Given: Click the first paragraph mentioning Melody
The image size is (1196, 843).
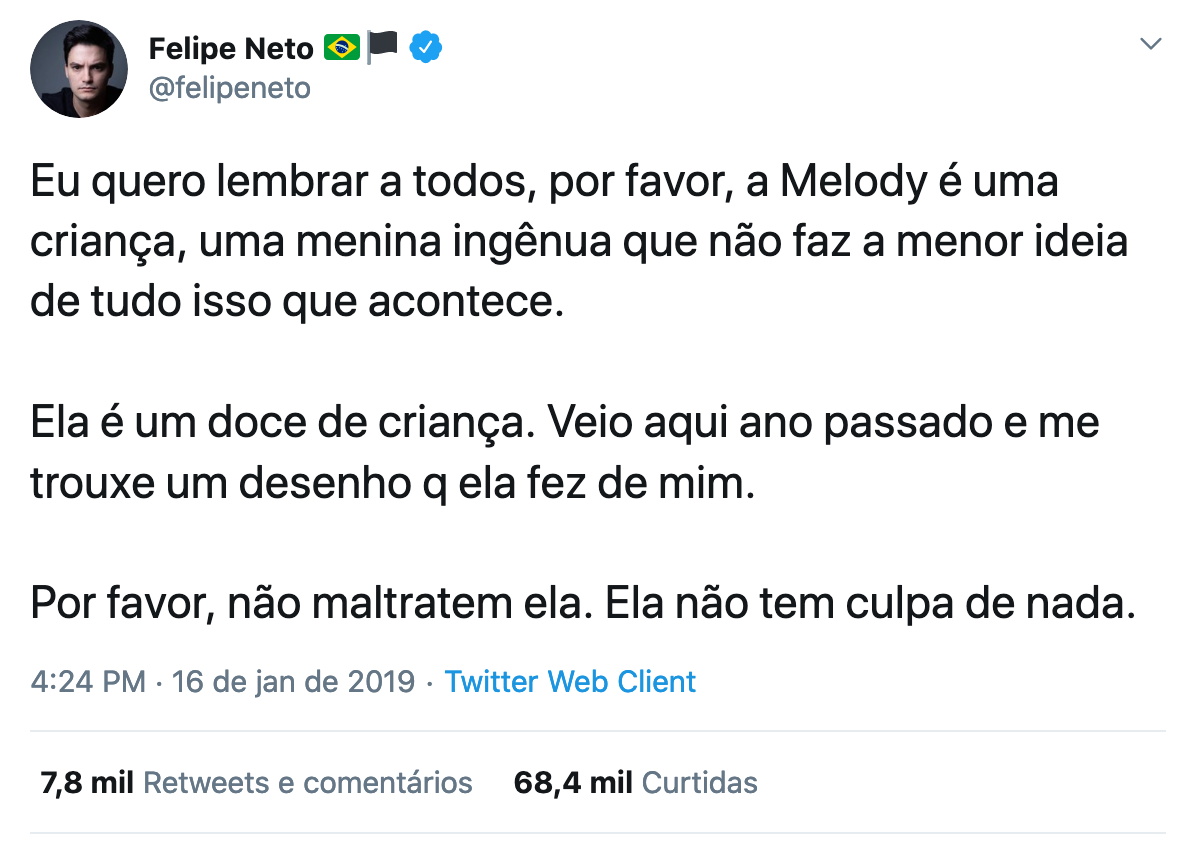Looking at the screenshot, I should tap(578, 242).
